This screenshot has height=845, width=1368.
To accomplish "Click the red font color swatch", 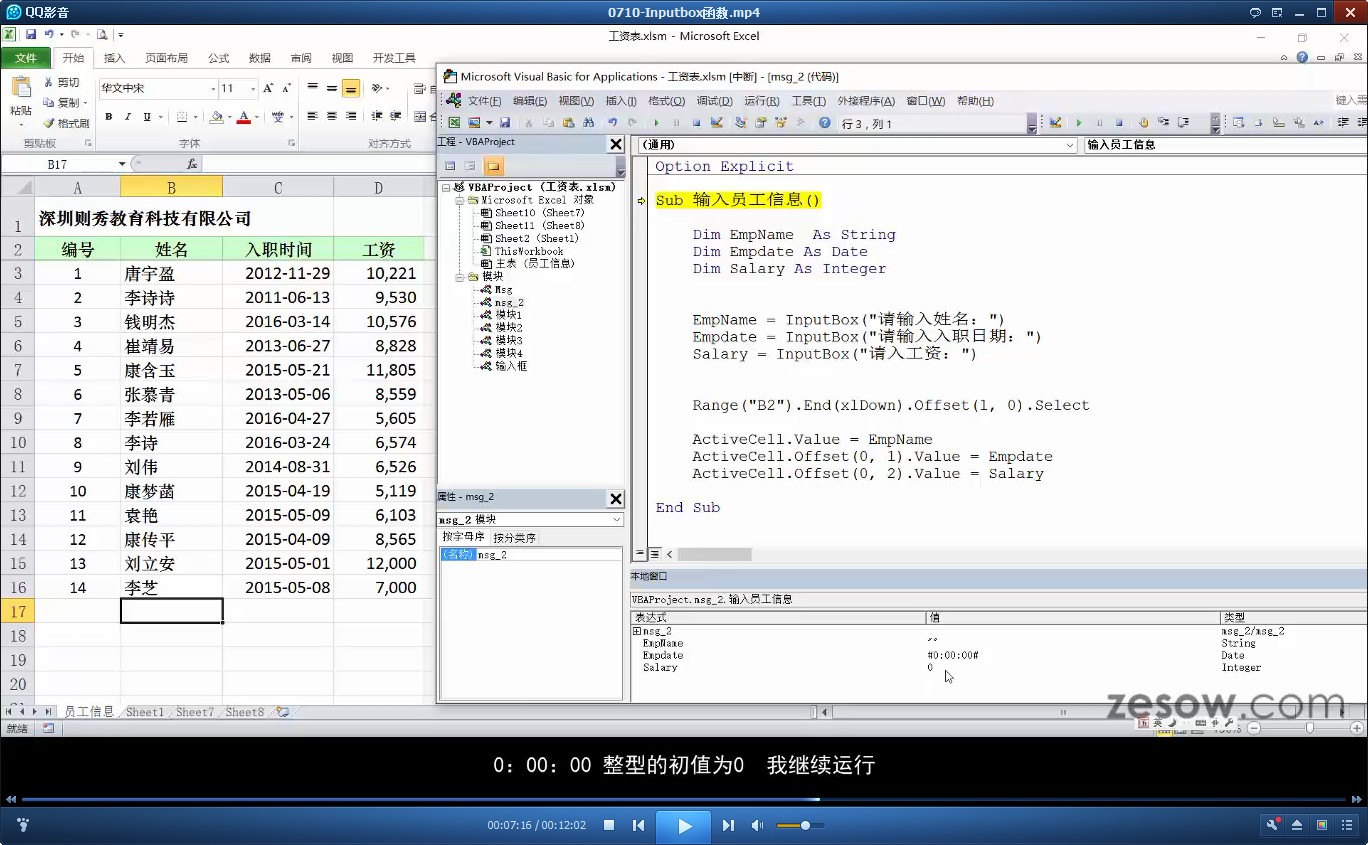I will pos(243,117).
